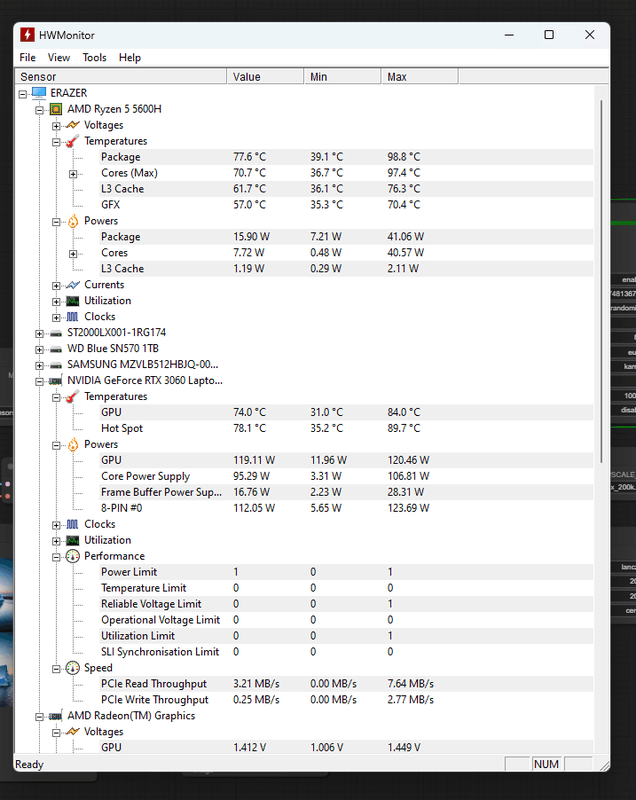636x800 pixels.
Task: Click the HWMonitor lightning app icon
Action: (27, 35)
